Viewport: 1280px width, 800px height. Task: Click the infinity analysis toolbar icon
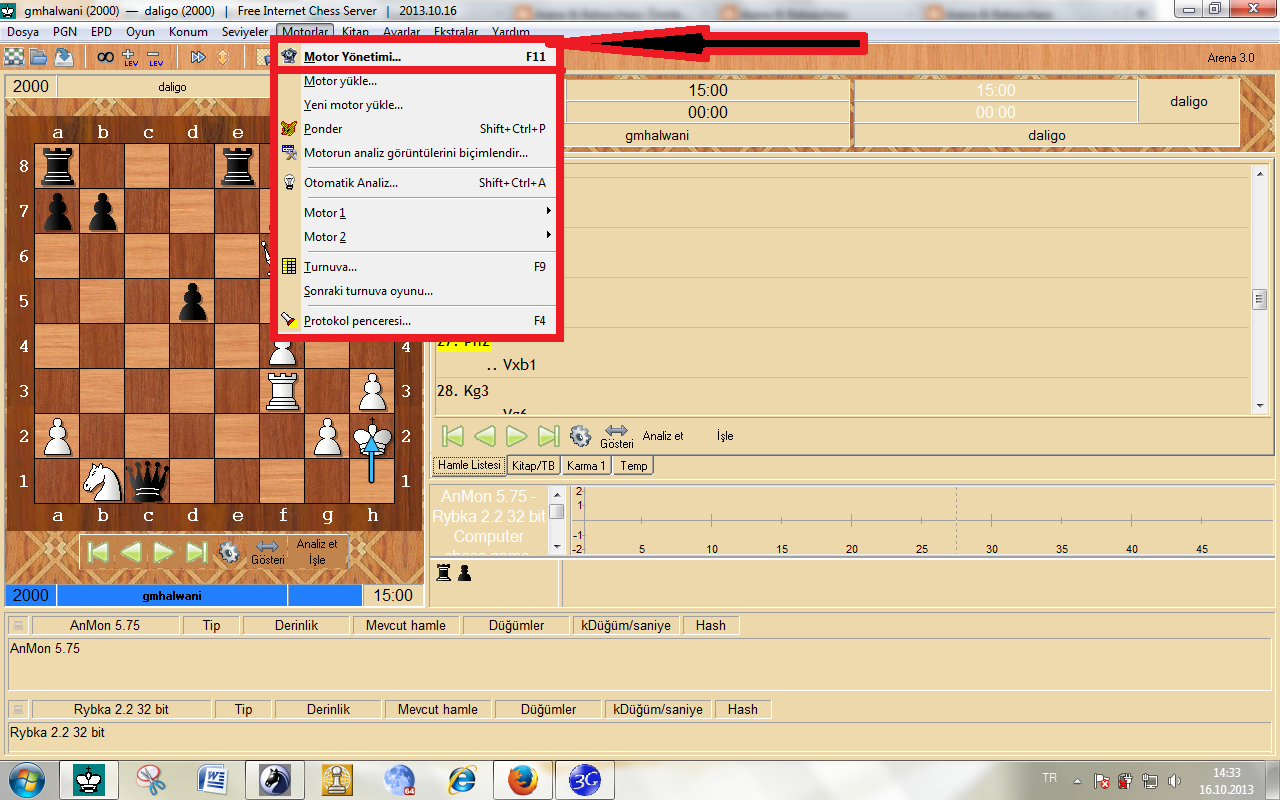point(105,57)
